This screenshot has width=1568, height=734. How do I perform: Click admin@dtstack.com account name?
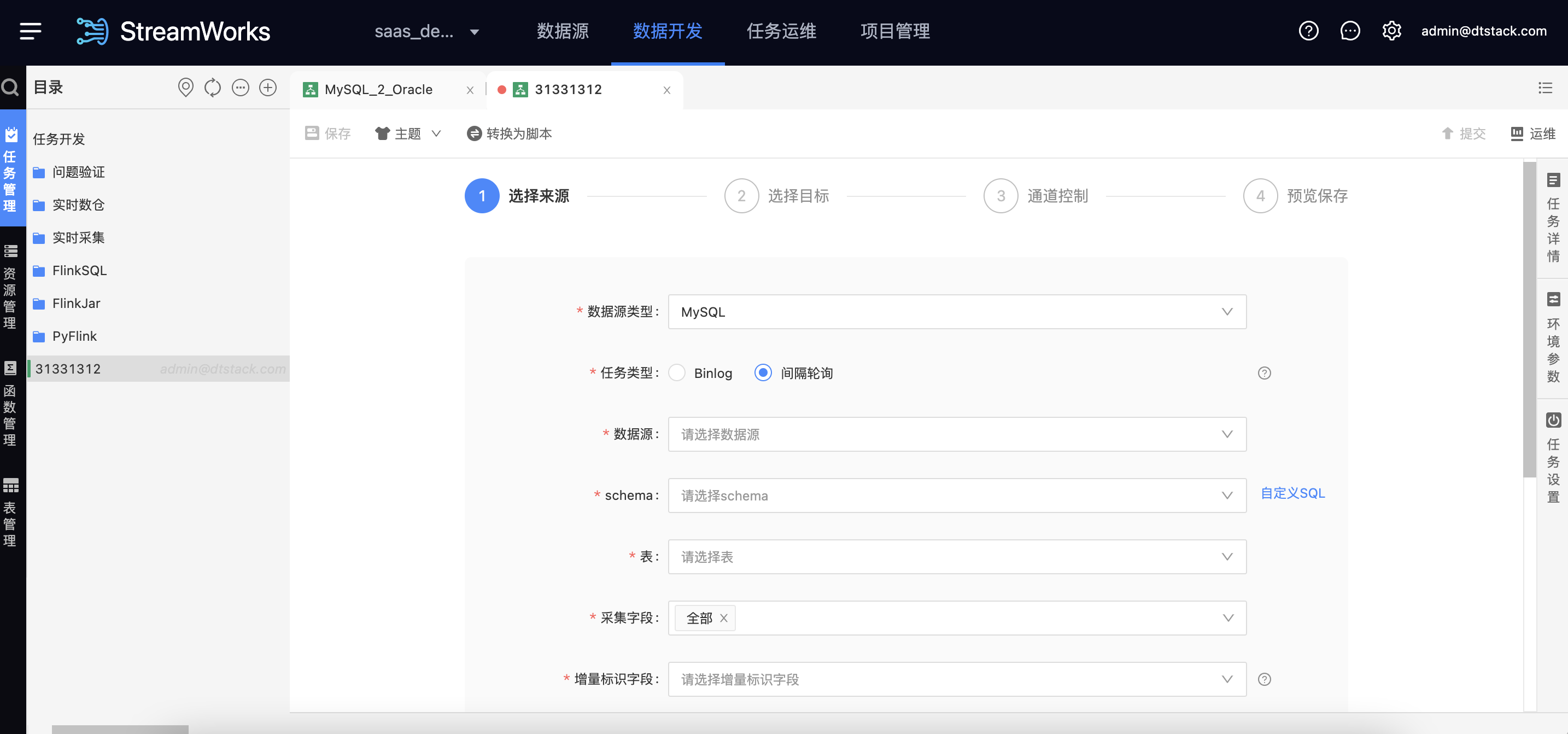point(1483,31)
